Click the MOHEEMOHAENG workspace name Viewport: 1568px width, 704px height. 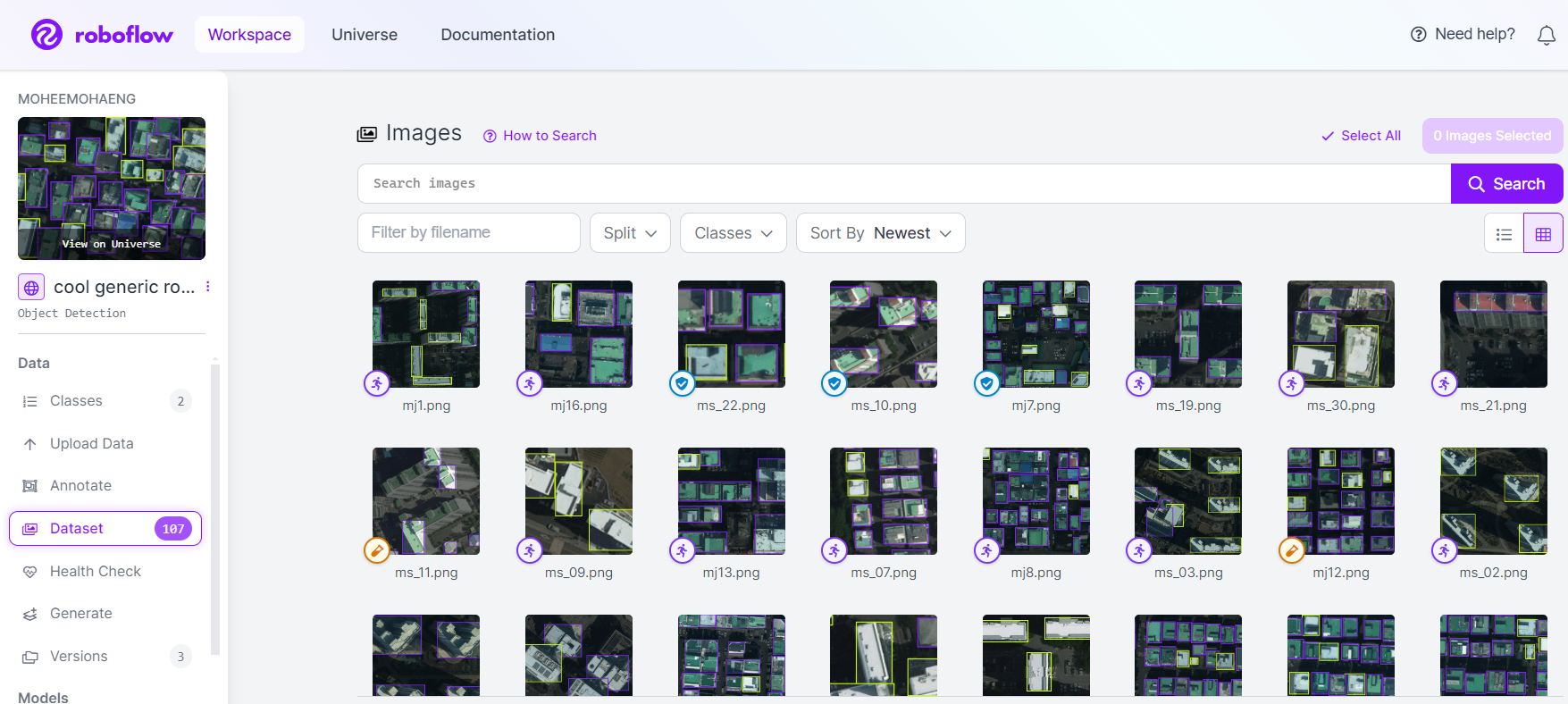pos(77,99)
